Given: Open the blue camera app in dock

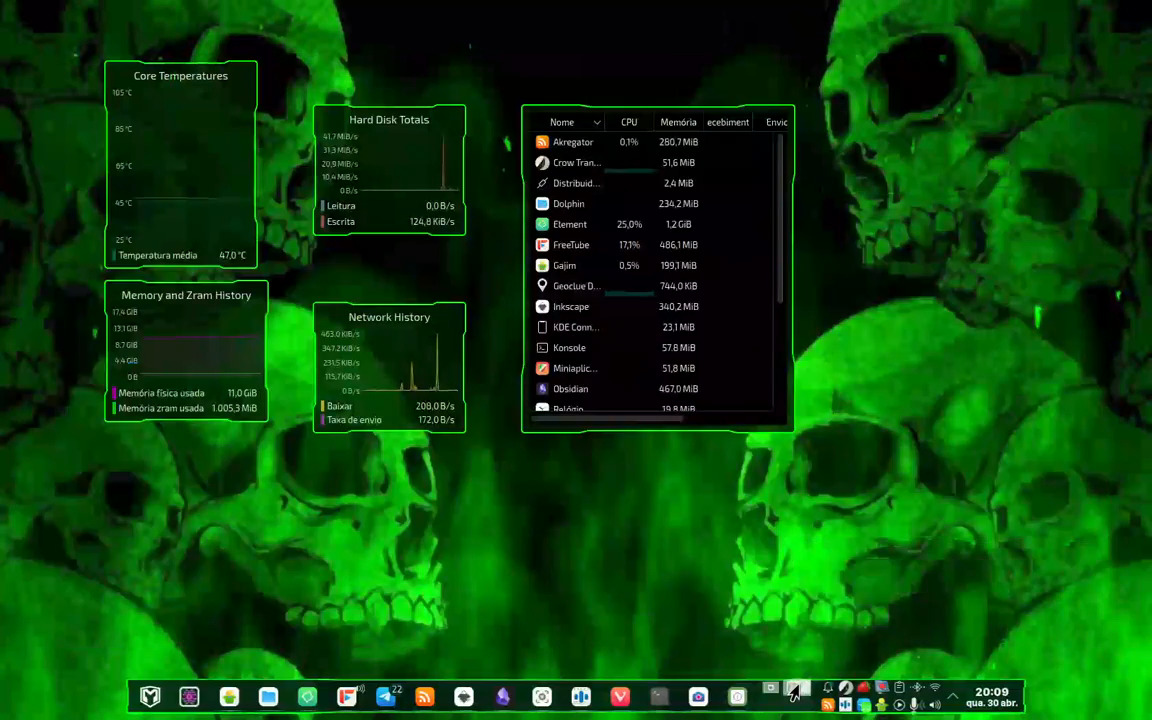Looking at the screenshot, I should tap(698, 696).
